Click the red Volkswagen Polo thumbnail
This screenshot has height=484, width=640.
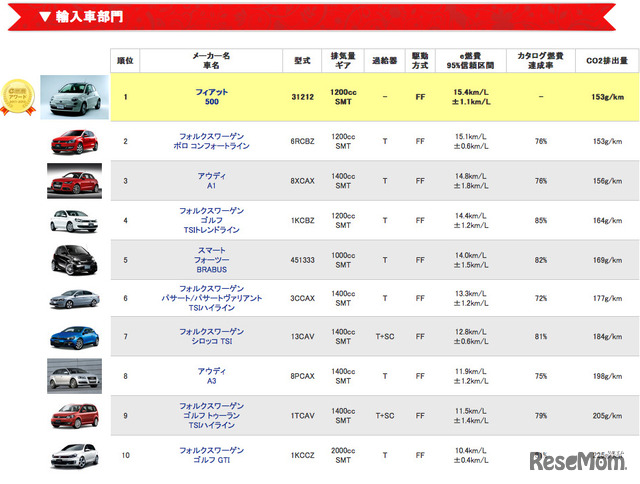click(x=74, y=142)
